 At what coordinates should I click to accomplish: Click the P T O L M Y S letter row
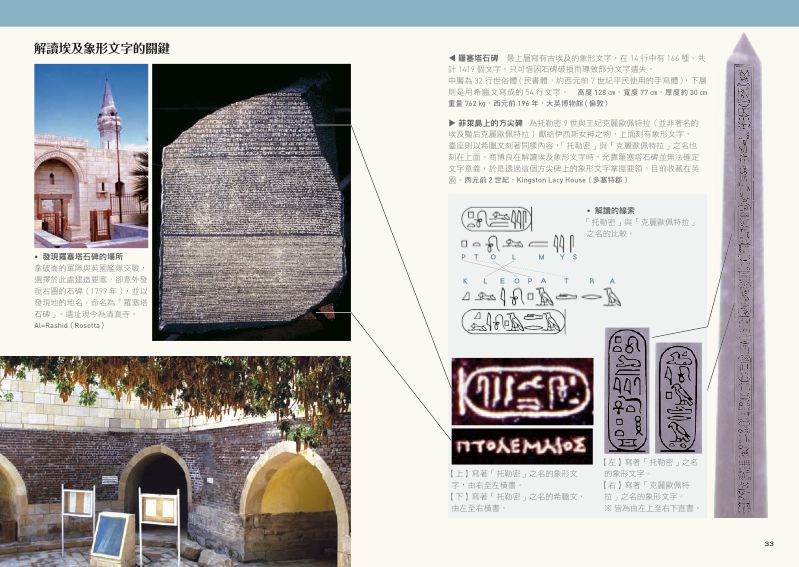[x=520, y=257]
